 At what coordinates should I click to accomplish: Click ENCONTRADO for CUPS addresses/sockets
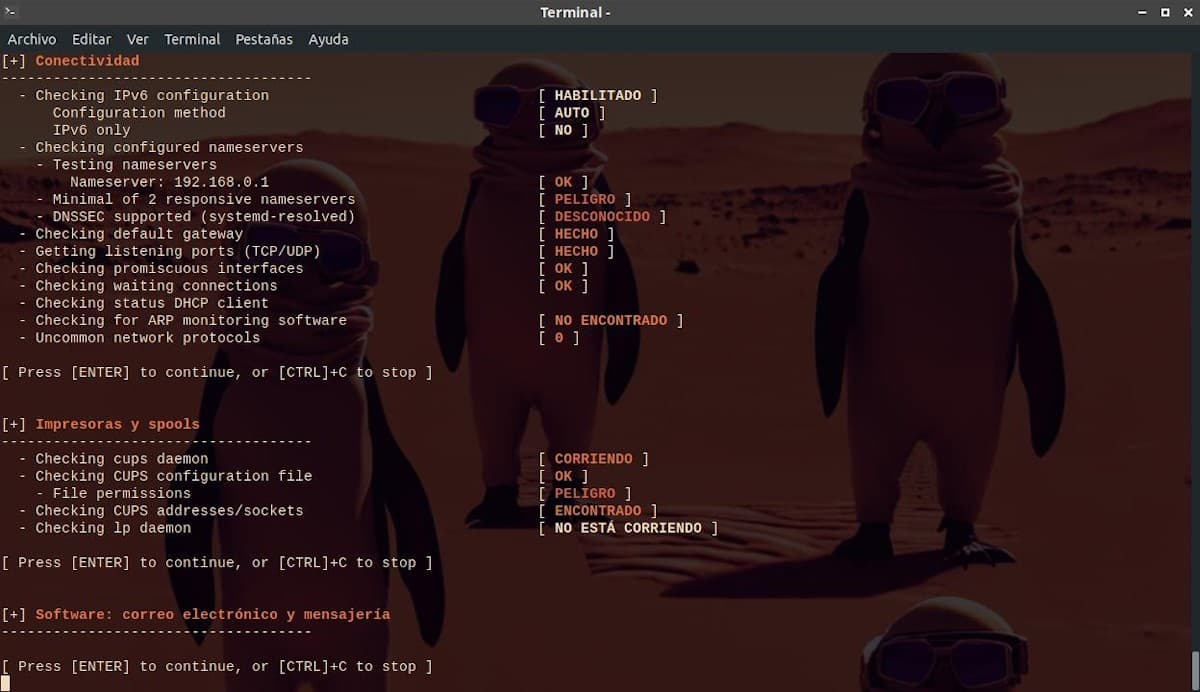(x=598, y=511)
